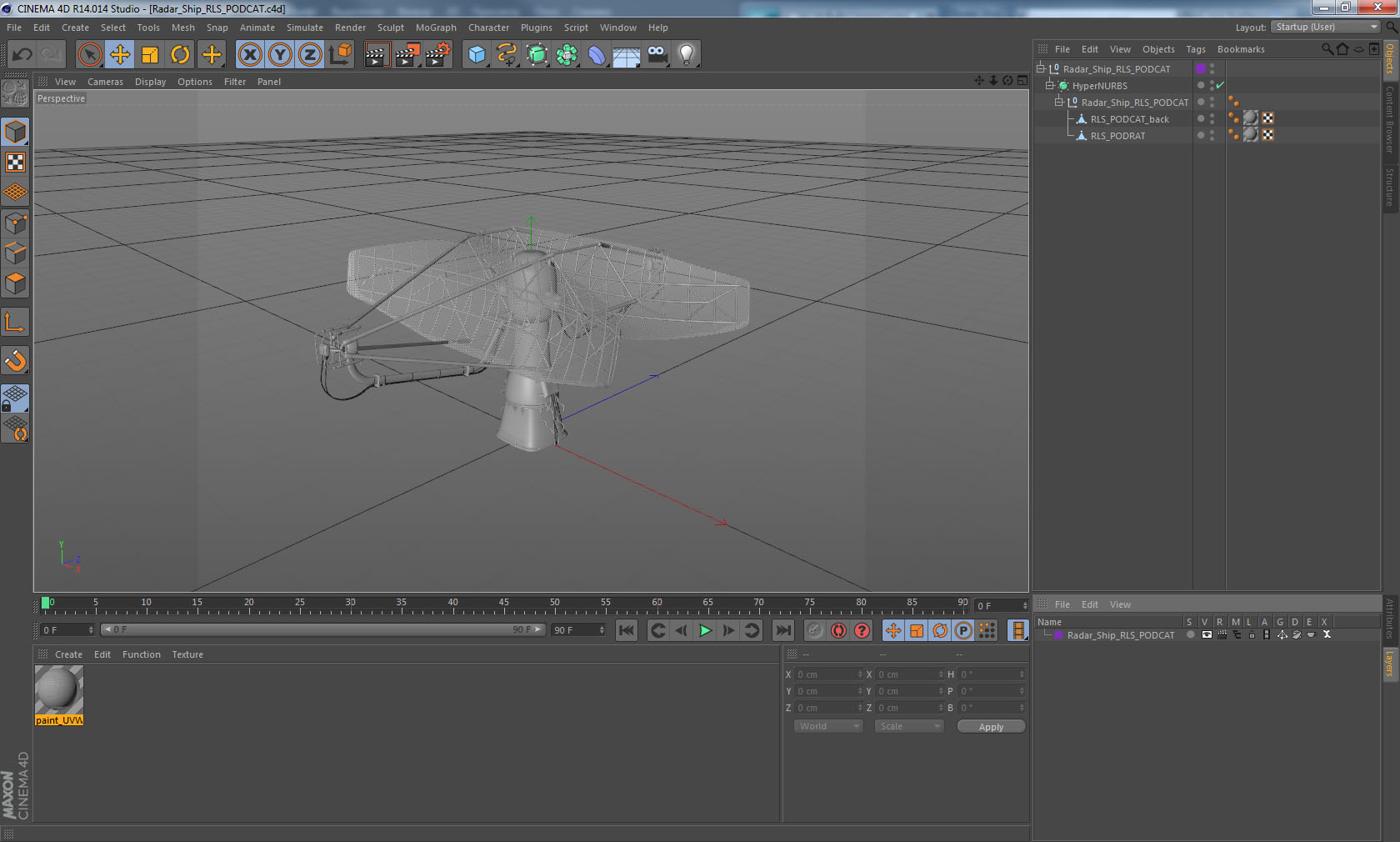Toggle Y-axis lock

280,55
